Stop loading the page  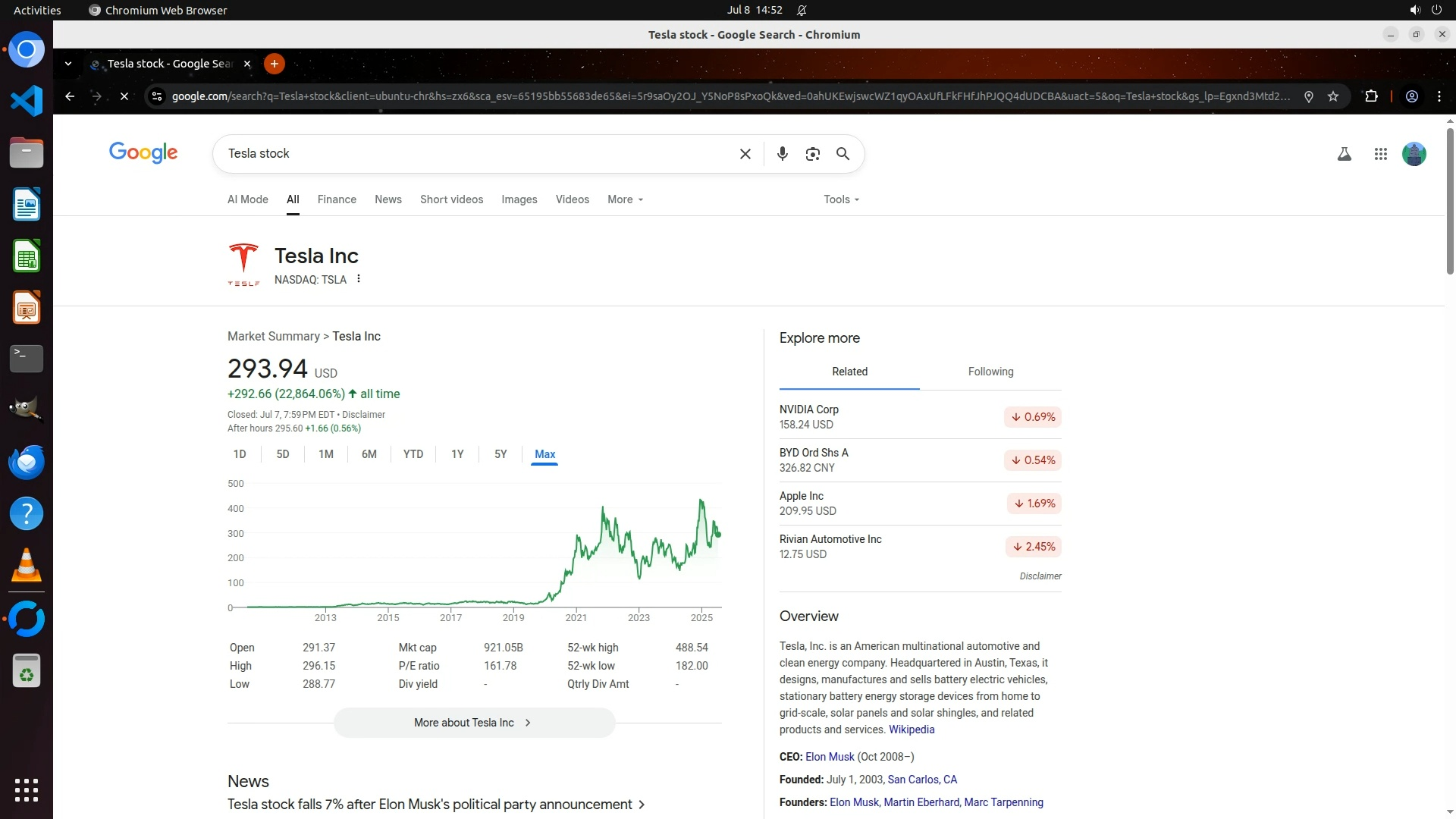tap(124, 96)
